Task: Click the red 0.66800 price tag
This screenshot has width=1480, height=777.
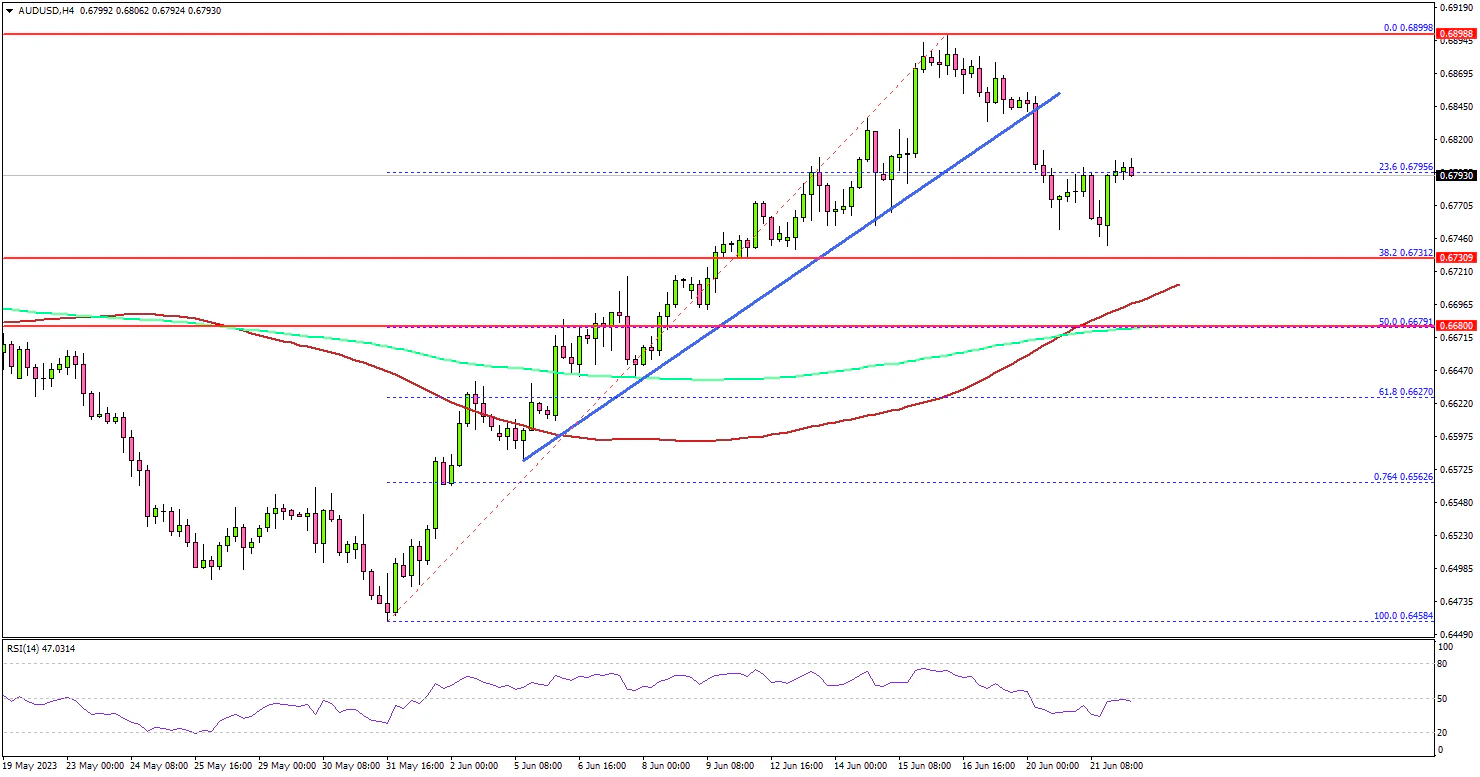Action: [1453, 326]
